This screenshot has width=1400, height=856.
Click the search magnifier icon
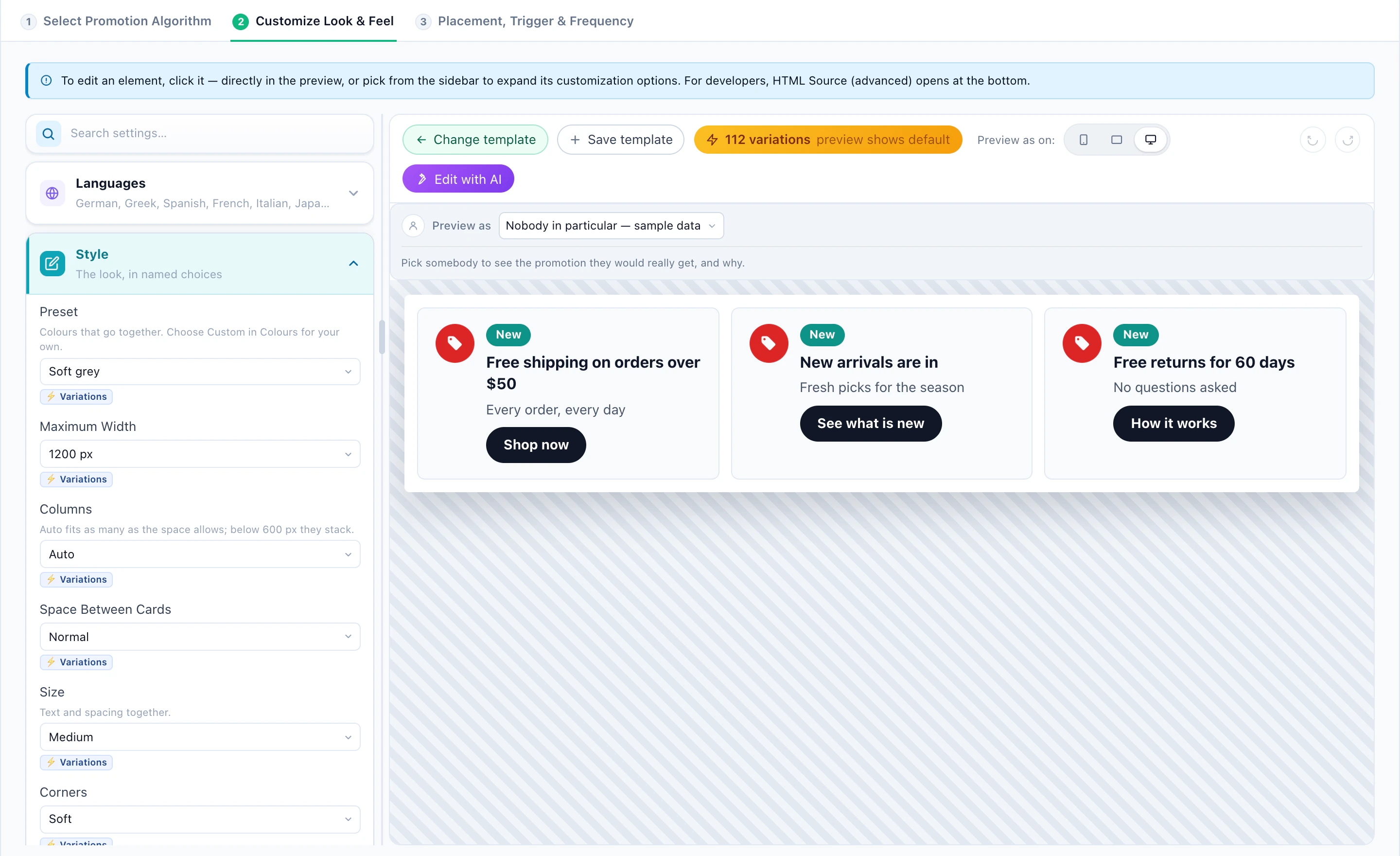(x=48, y=134)
